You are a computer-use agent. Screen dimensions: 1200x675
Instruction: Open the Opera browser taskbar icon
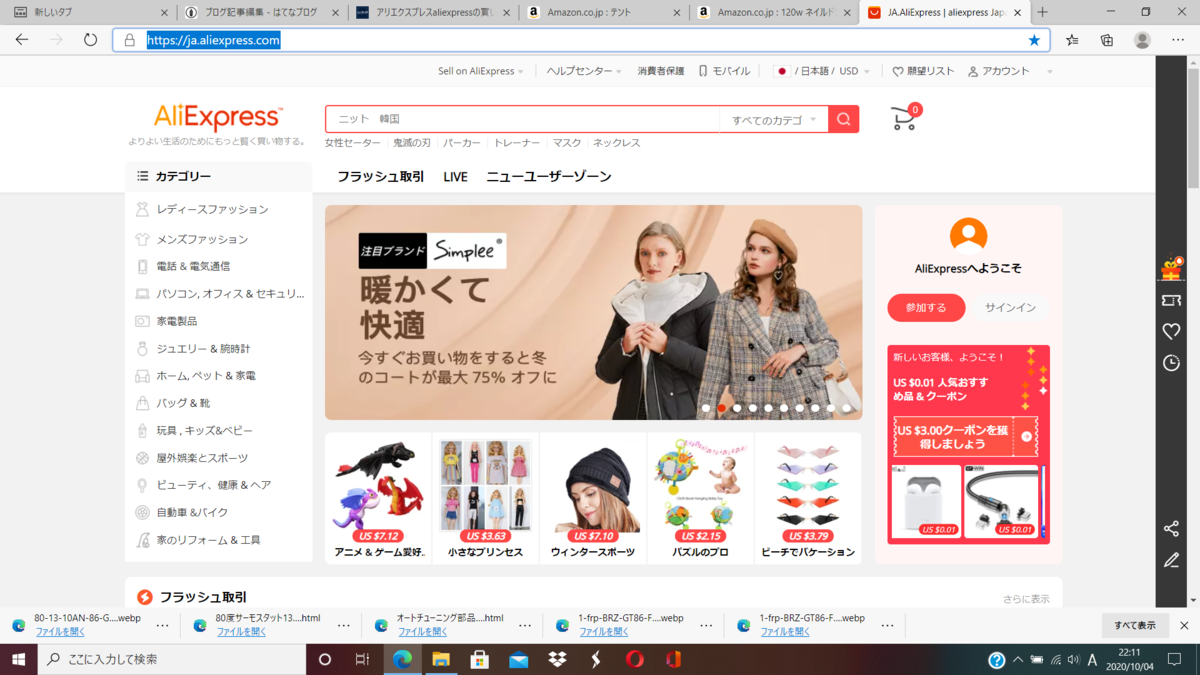pos(634,659)
